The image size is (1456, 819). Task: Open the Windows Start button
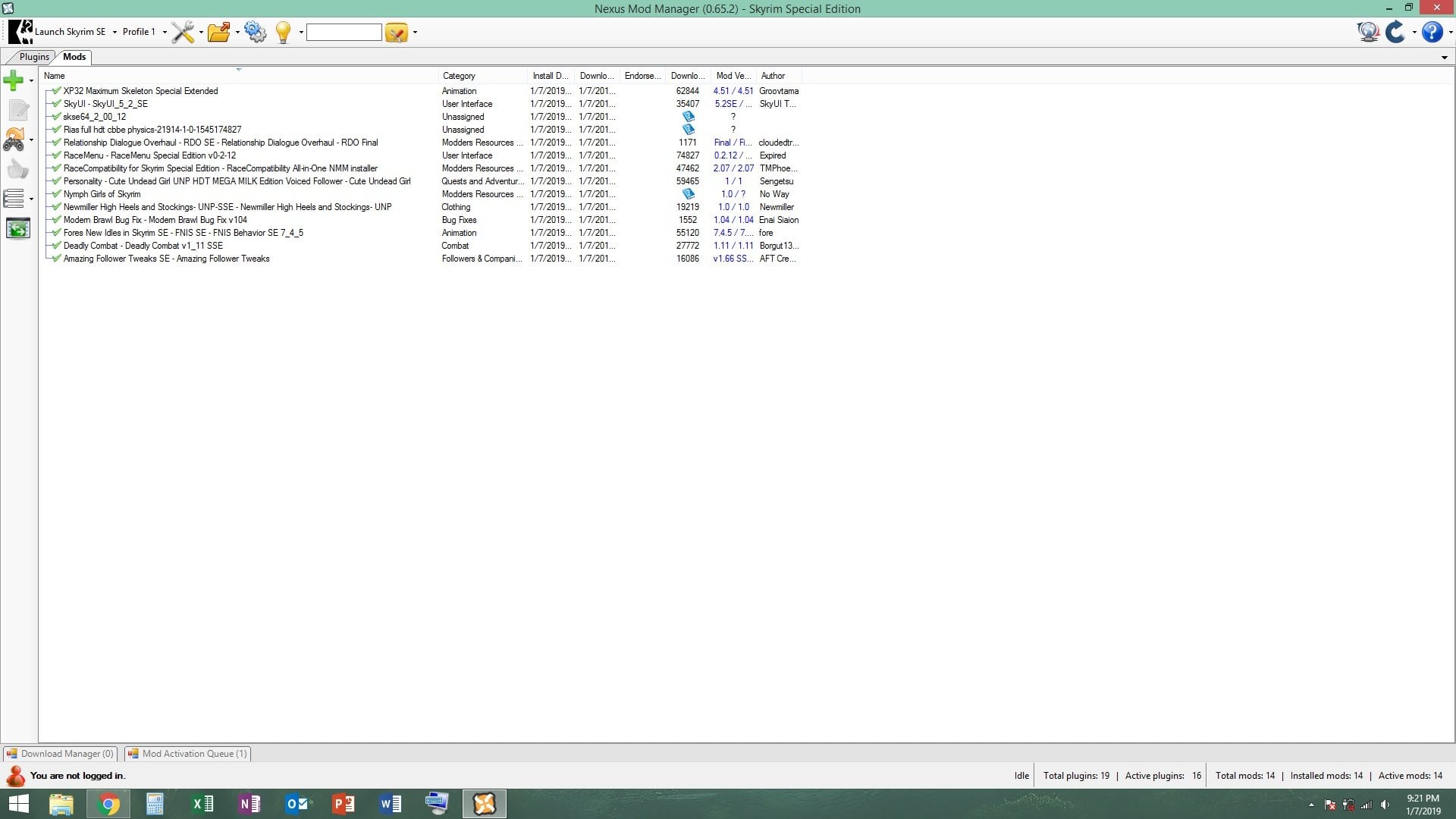click(18, 804)
